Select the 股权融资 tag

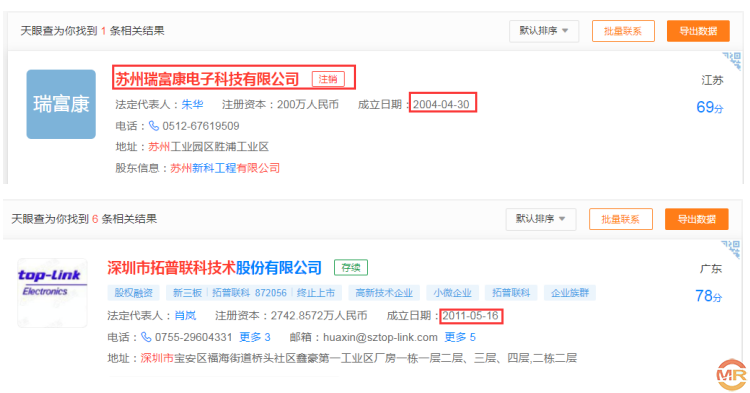pos(133,293)
